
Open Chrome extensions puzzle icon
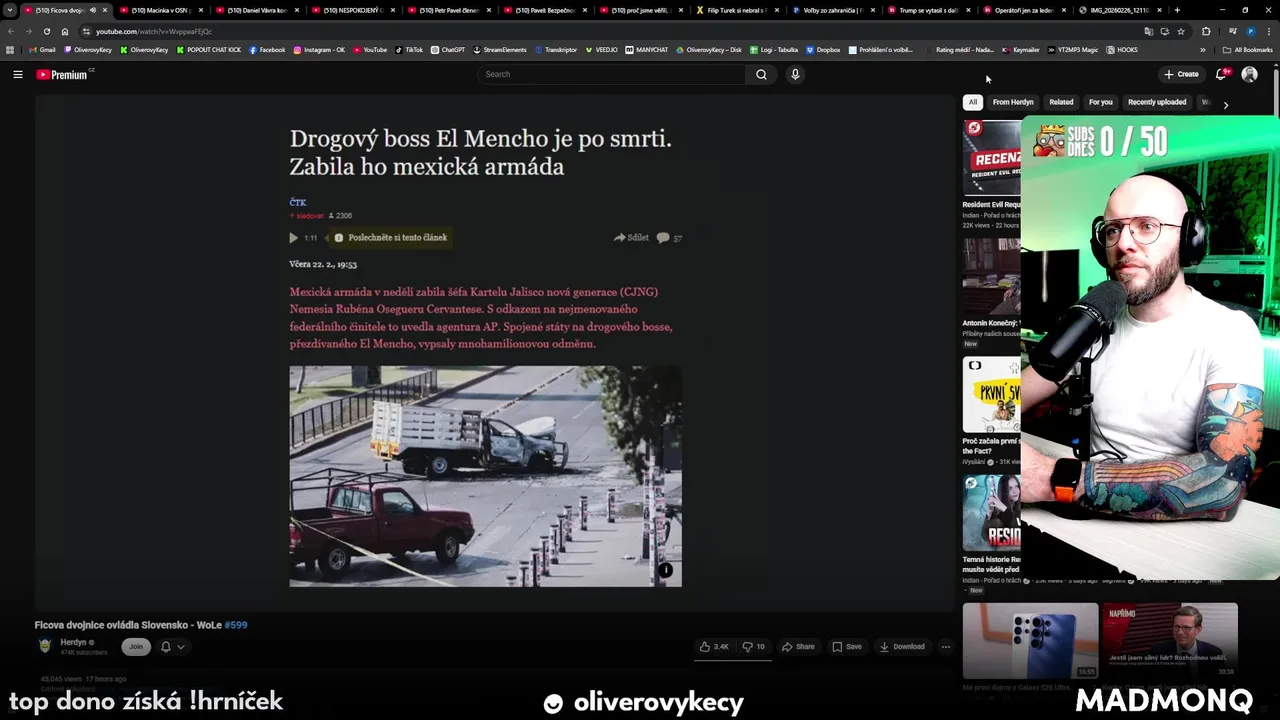(x=1206, y=31)
